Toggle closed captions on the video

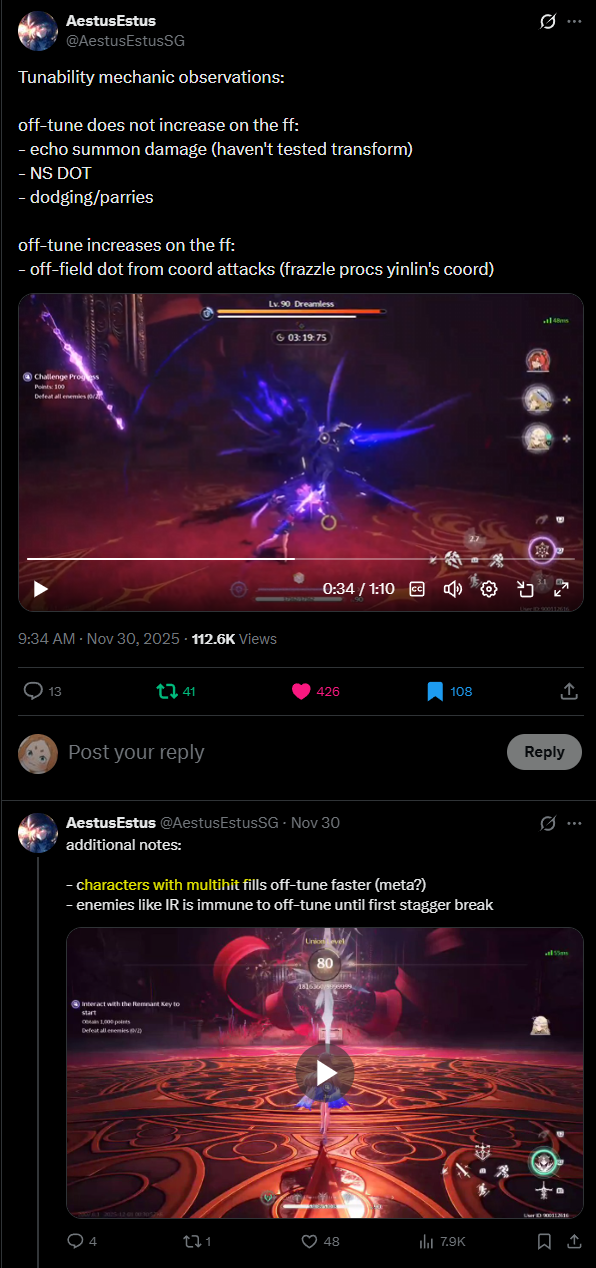click(x=417, y=589)
